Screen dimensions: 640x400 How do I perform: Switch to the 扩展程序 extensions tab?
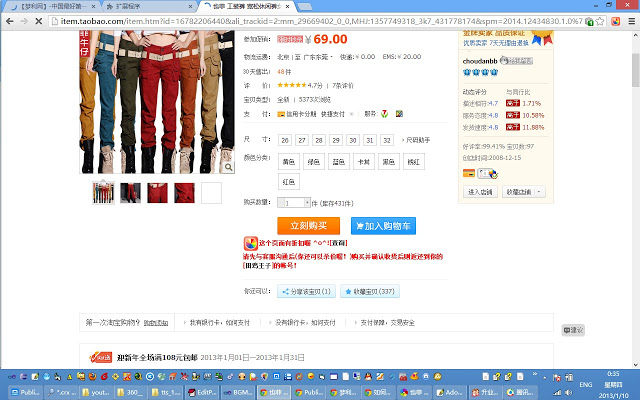(x=149, y=7)
